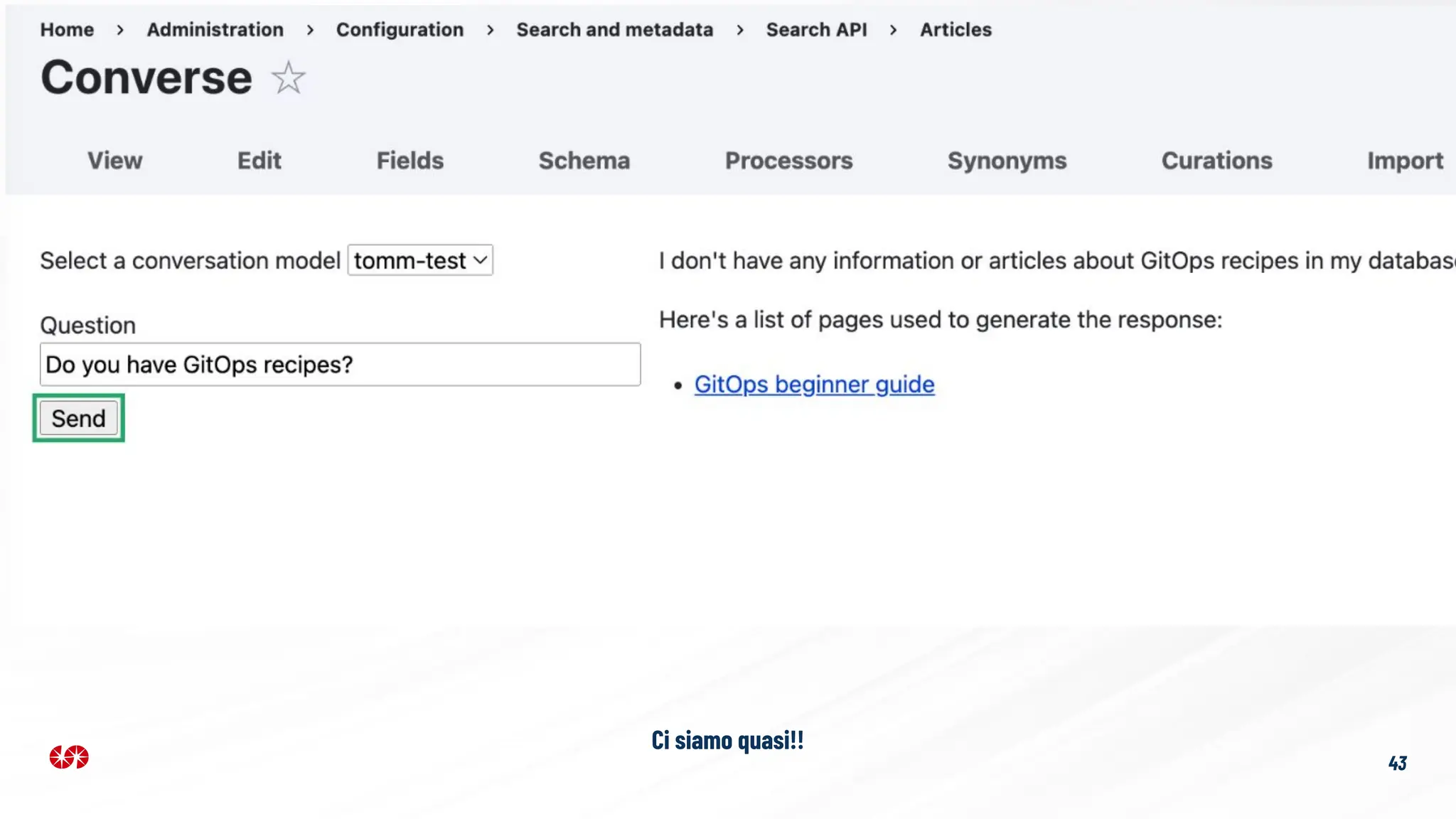Open the Fields tab

[x=409, y=161]
